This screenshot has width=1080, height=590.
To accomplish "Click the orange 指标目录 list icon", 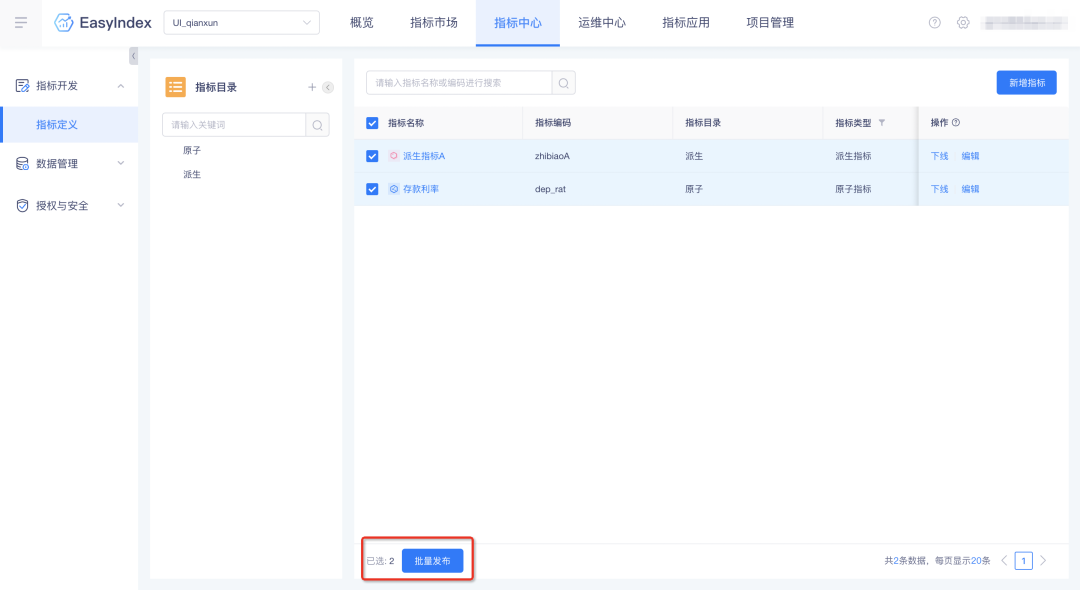I will tap(176, 87).
